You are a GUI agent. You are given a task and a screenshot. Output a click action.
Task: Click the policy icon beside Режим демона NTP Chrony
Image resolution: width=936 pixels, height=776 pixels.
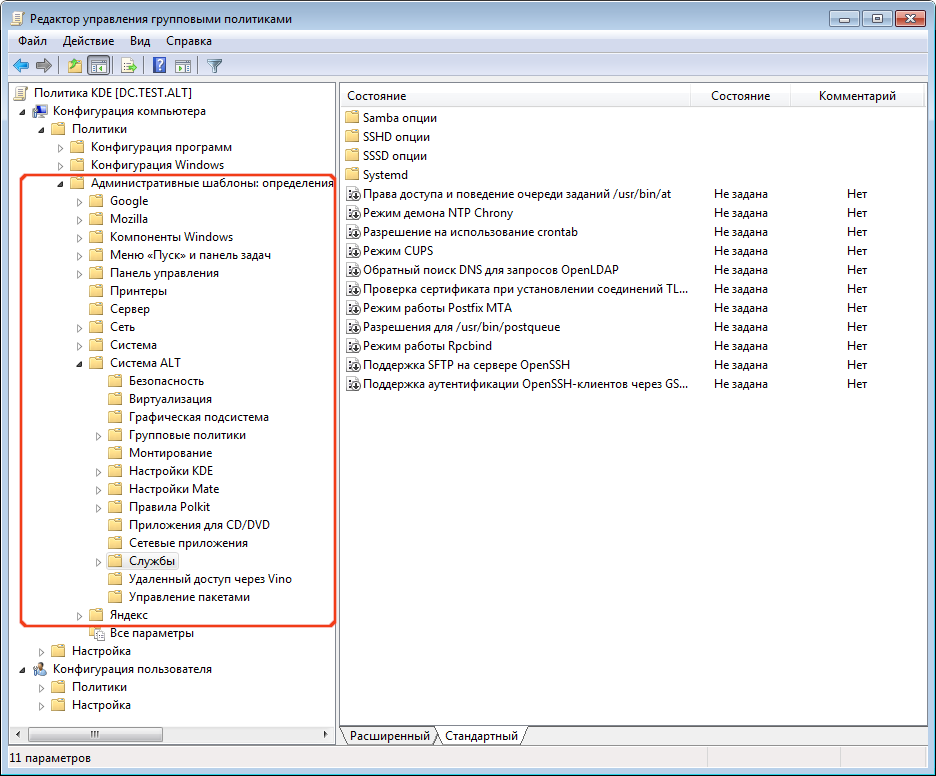pos(353,213)
